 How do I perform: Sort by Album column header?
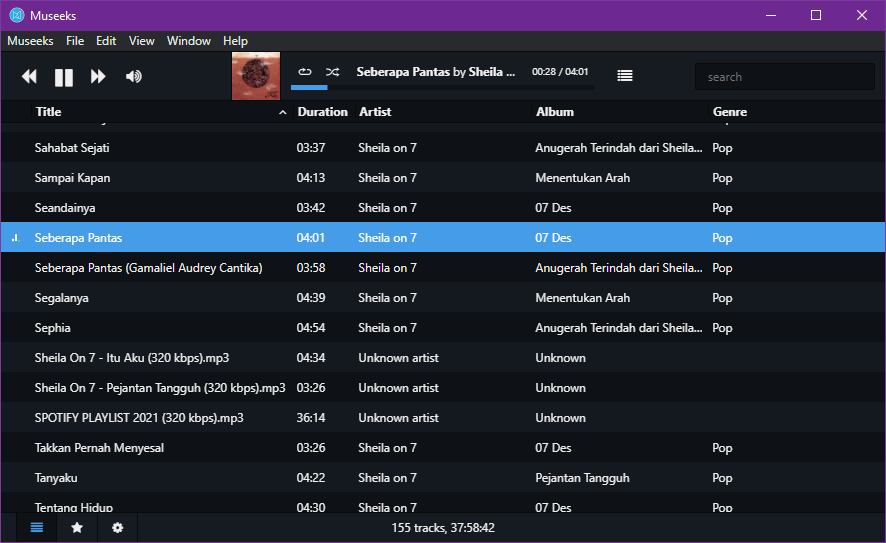pyautogui.click(x=555, y=112)
